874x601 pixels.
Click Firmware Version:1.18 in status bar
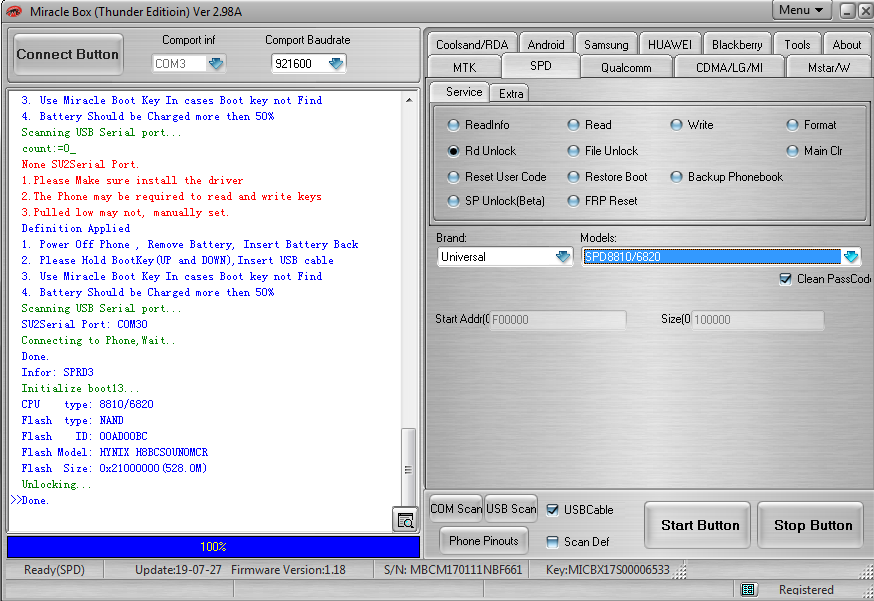click(288, 570)
